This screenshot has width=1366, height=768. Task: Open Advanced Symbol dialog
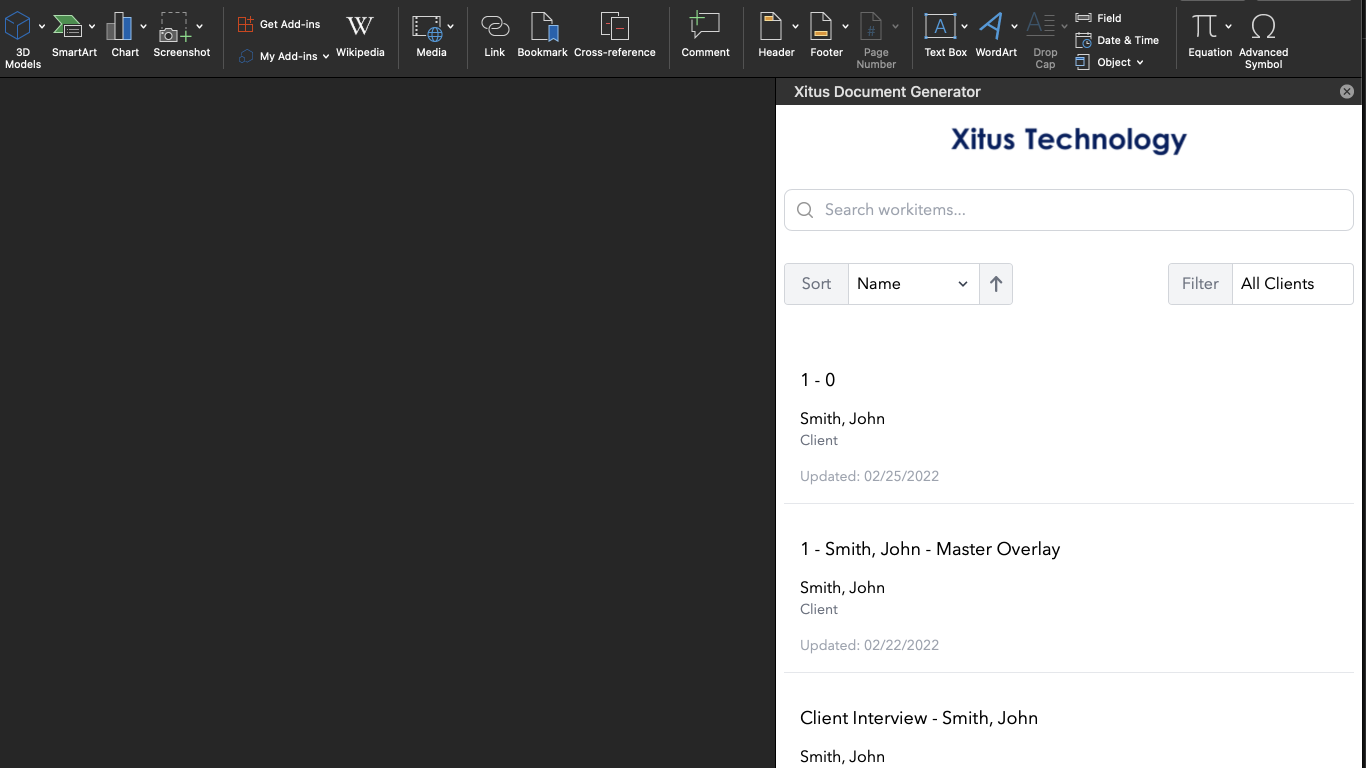(1264, 40)
